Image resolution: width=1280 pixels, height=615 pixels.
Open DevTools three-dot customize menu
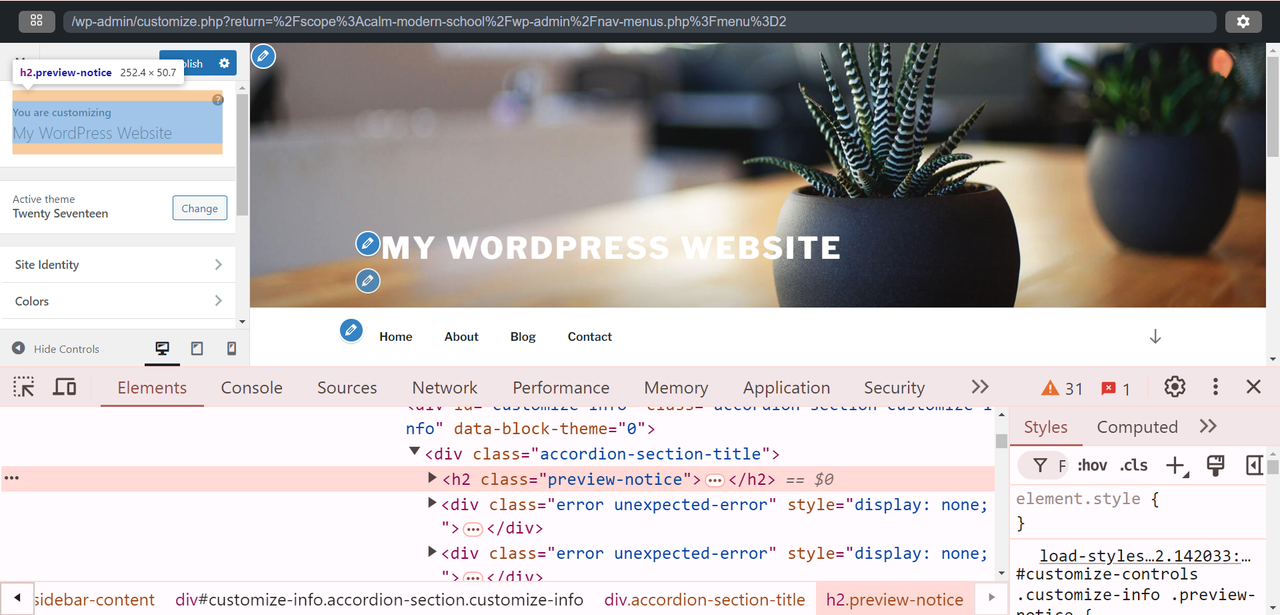click(1215, 387)
